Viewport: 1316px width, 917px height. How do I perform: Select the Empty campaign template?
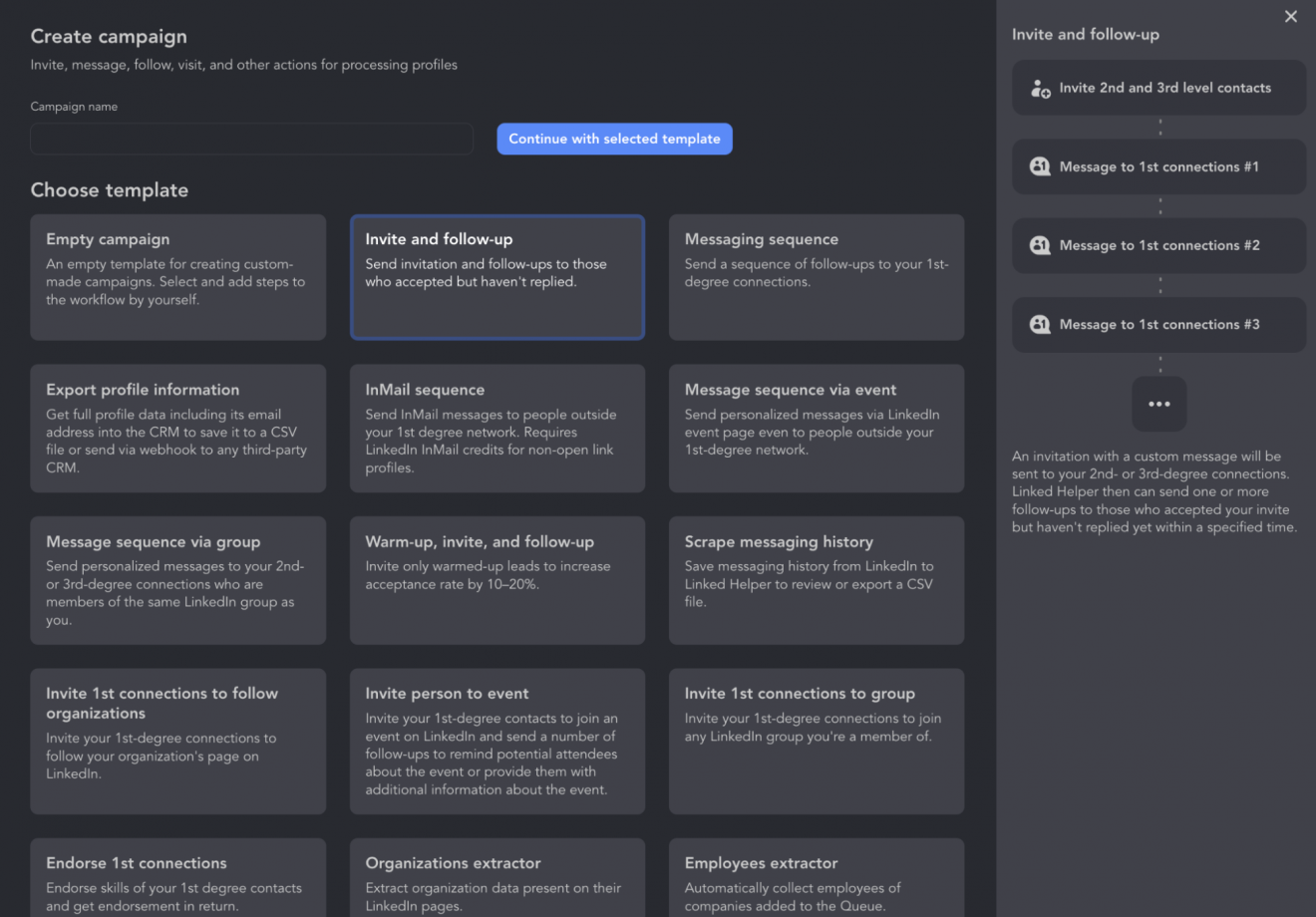[177, 277]
